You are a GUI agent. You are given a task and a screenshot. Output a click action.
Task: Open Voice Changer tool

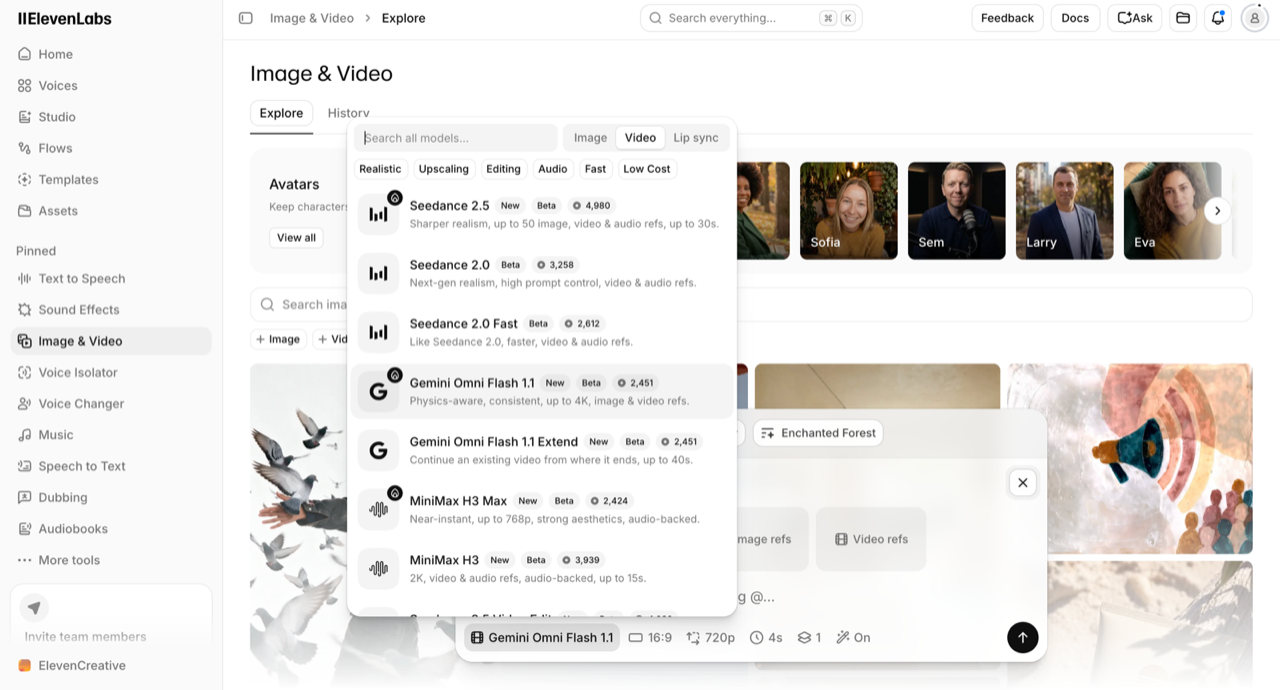(x=111, y=404)
